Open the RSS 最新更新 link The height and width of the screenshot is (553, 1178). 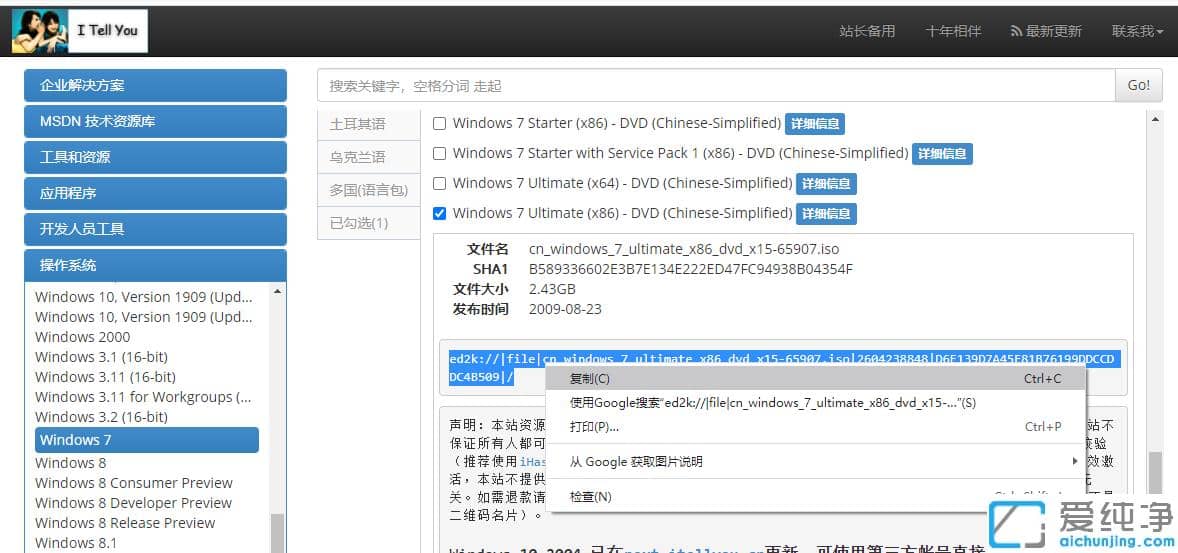pos(1046,31)
